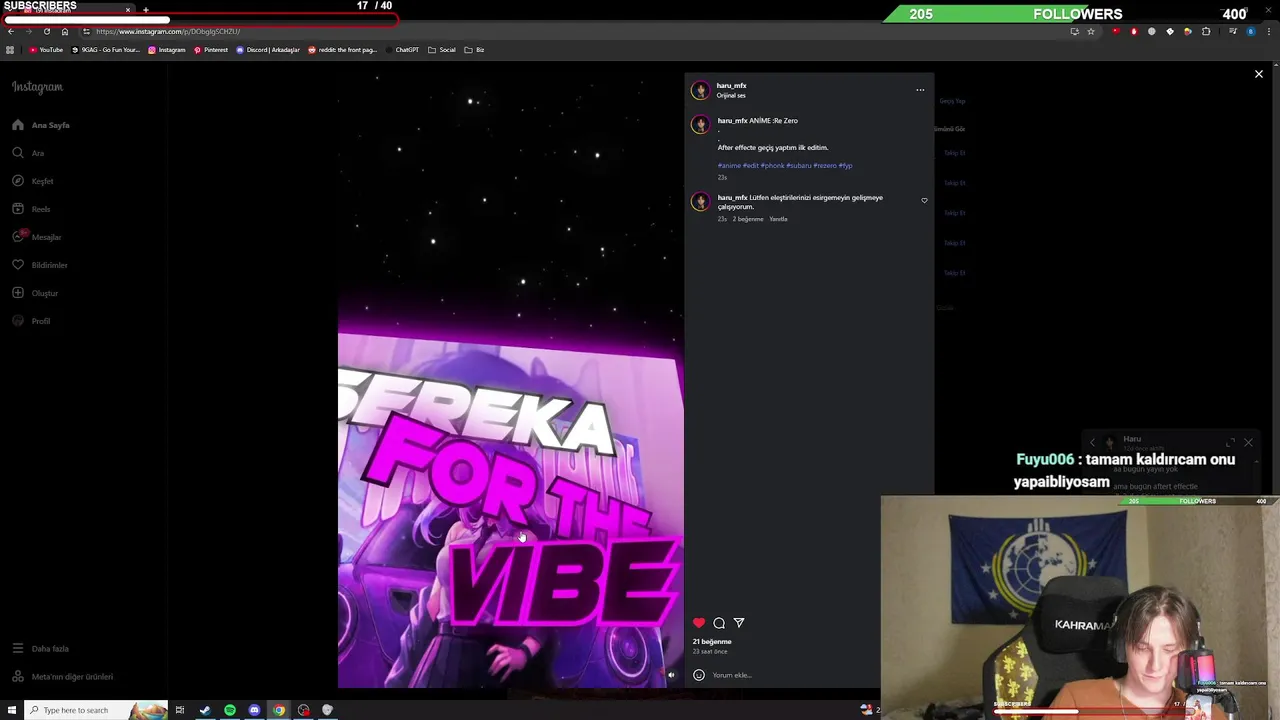
Task: Open the extensions puzzle icon
Action: click(x=1206, y=32)
